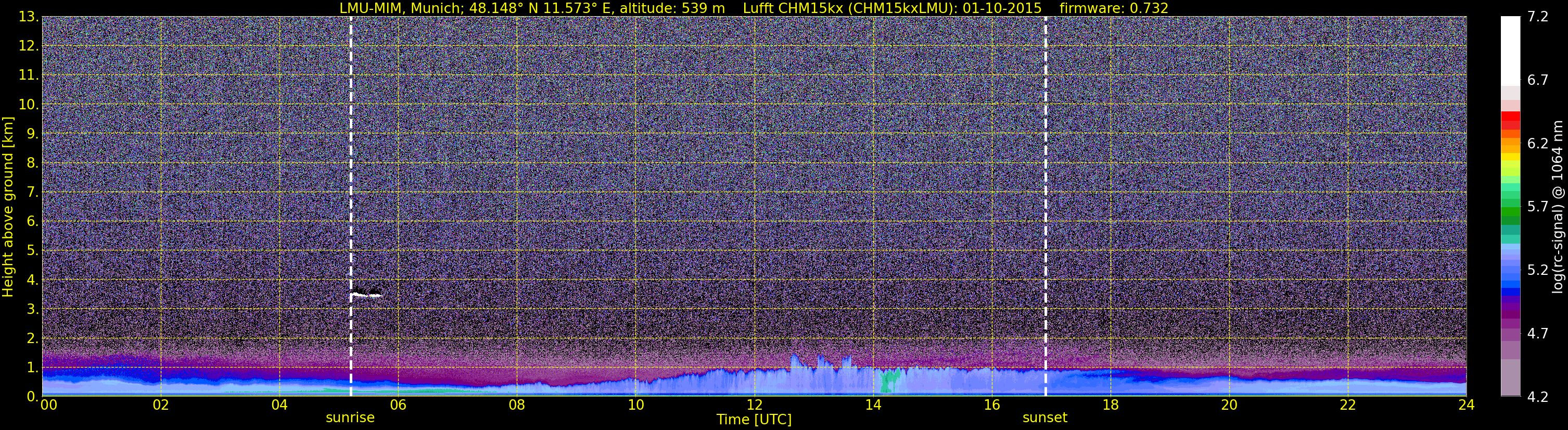The width and height of the screenshot is (1568, 430).
Task: Click the green signal patch near 14 UTC
Action: click(x=889, y=381)
